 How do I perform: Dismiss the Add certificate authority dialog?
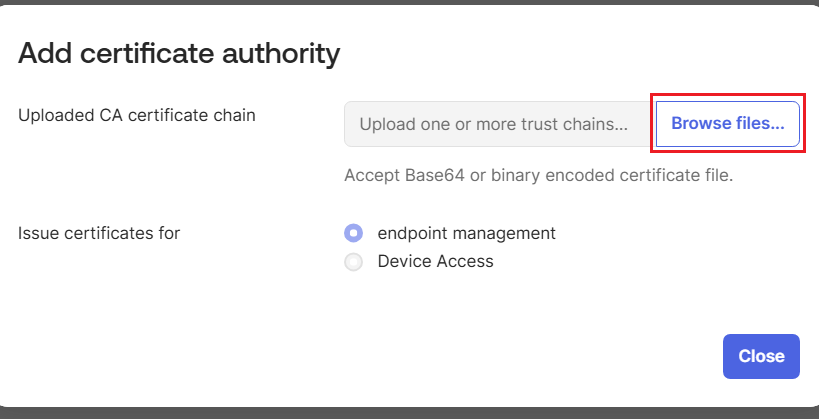pos(760,356)
